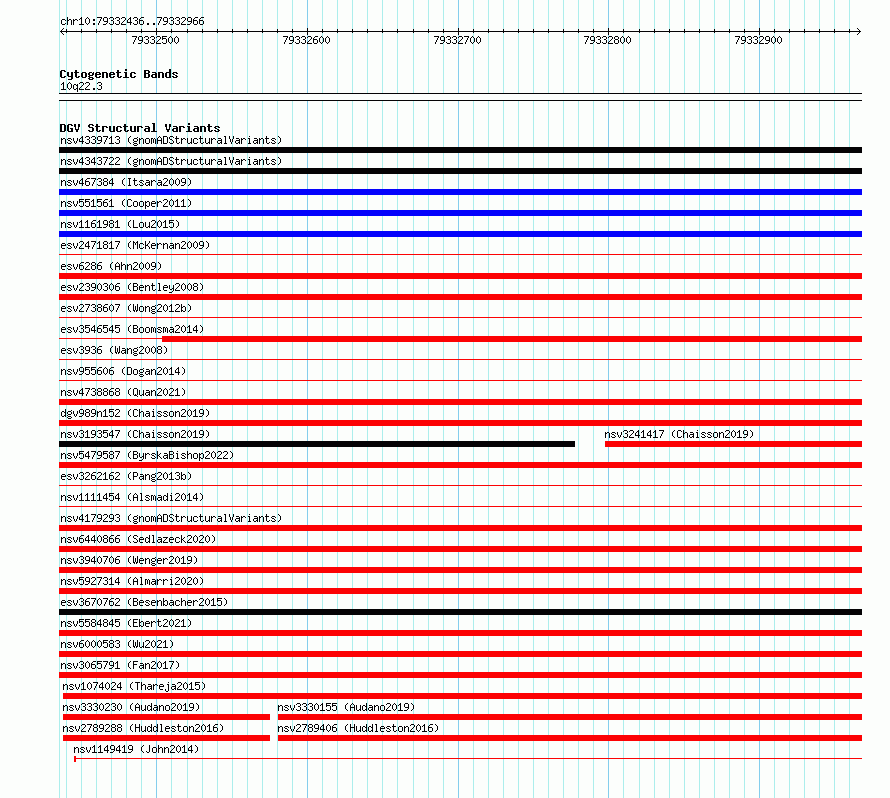The height and width of the screenshot is (798, 890).
Task: Open nsv467384 (Itsara2009) variant label
Action: [x=126, y=182]
